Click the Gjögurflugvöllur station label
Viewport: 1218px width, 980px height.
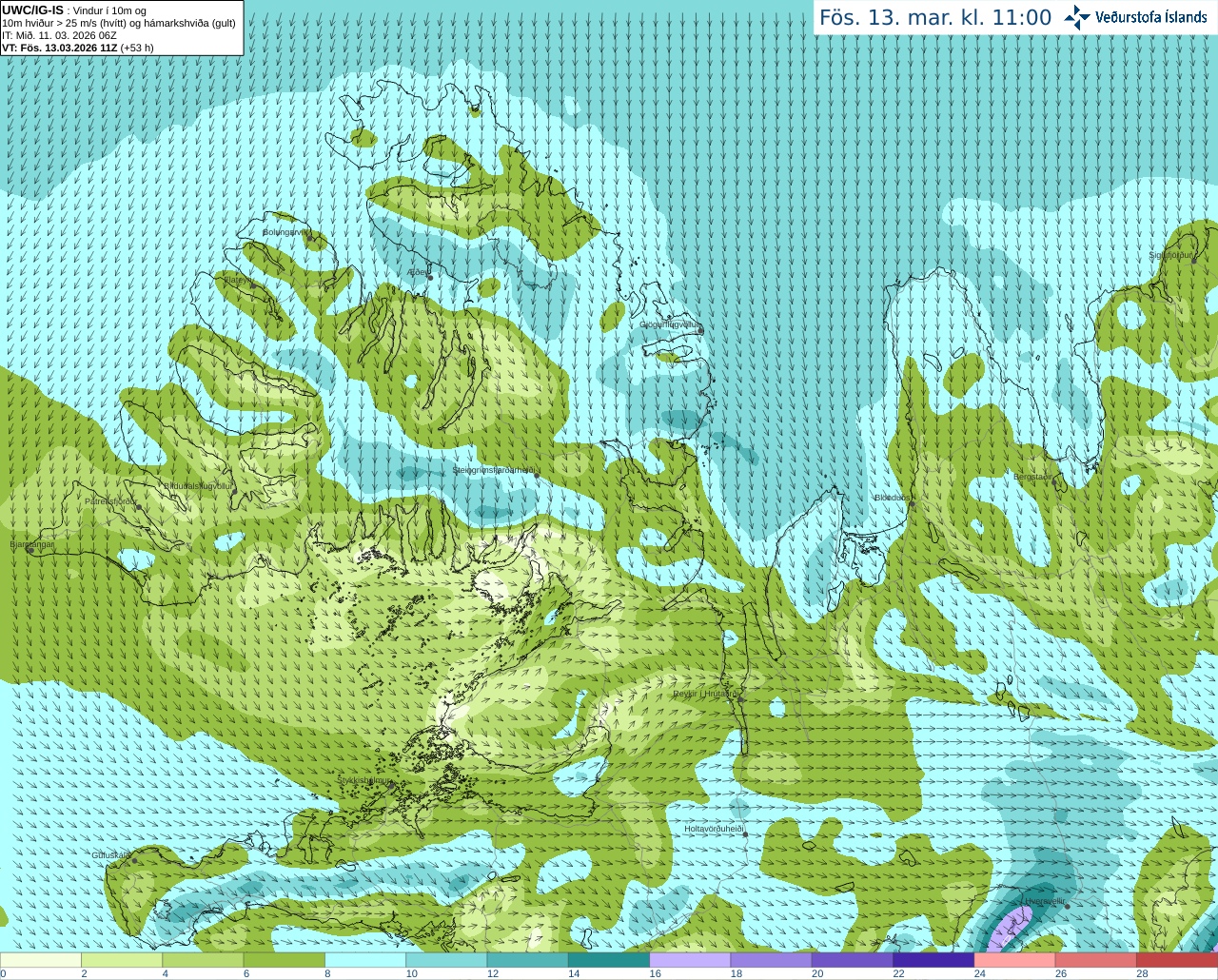click(670, 324)
